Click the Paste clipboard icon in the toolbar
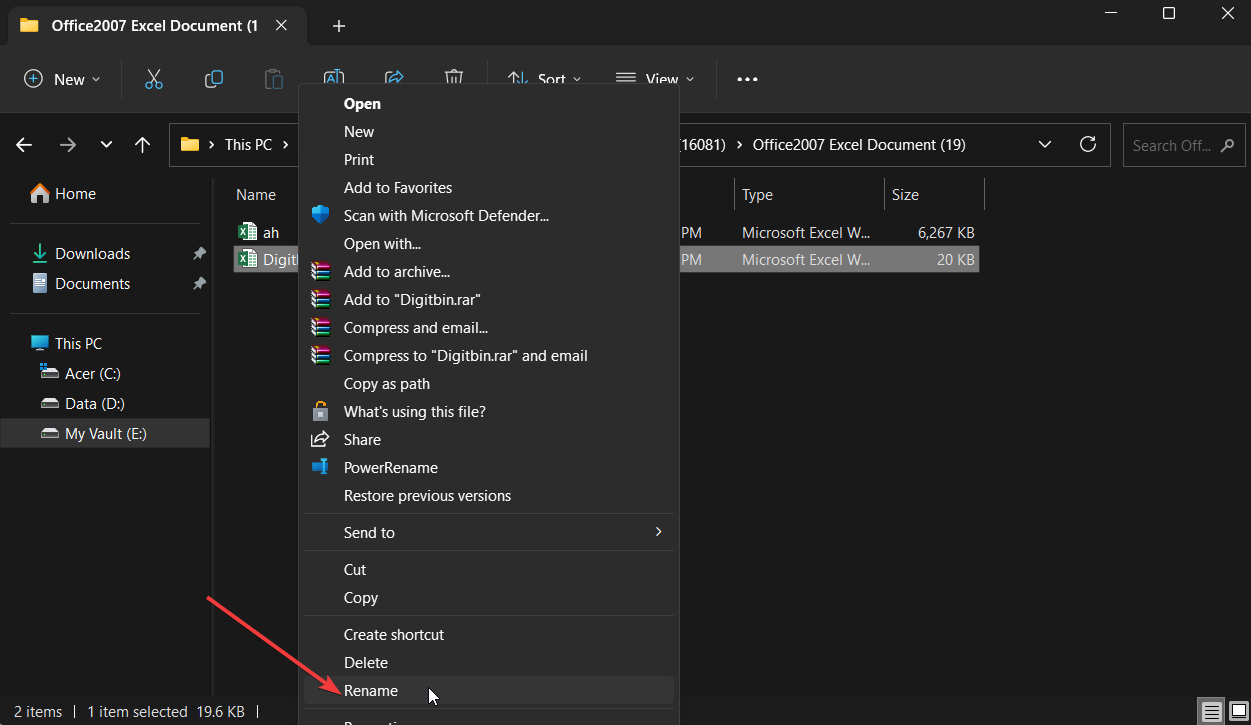1251x725 pixels. [x=273, y=79]
